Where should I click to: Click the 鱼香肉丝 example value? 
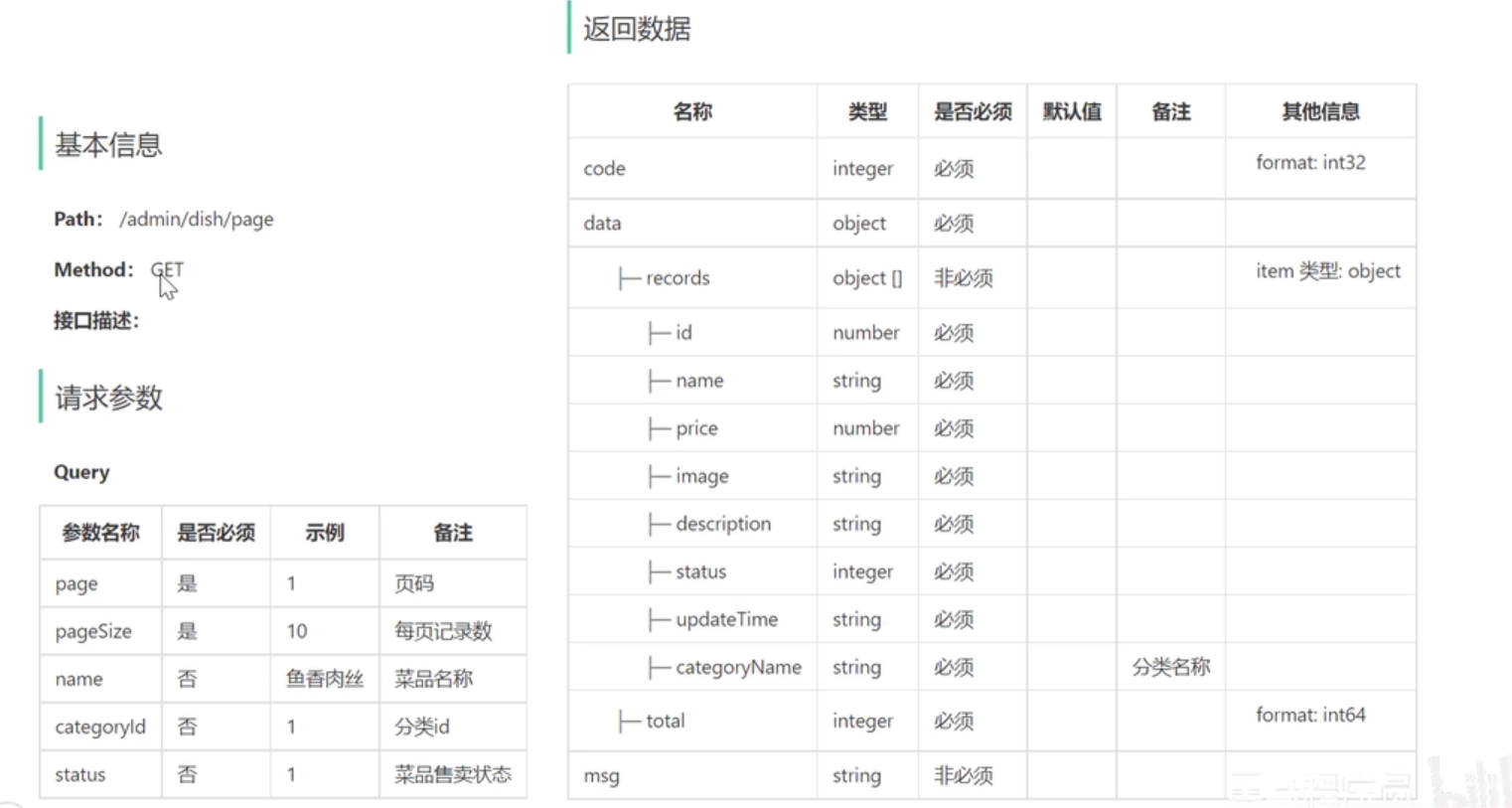(325, 678)
